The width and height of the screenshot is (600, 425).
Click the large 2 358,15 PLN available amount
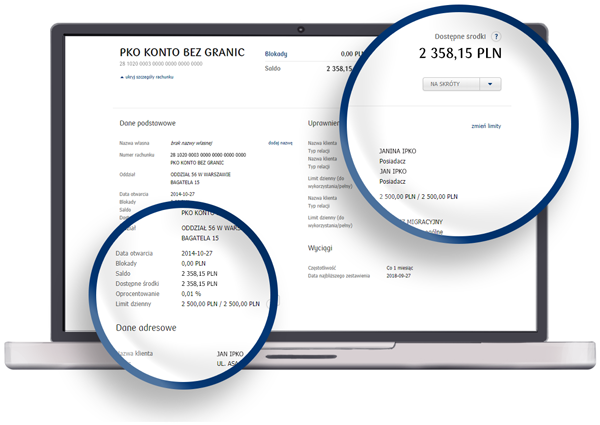pos(460,54)
